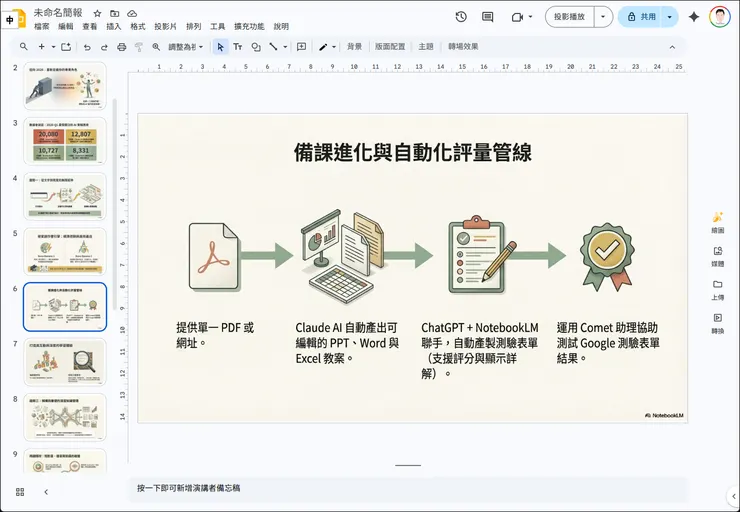Insert a comment via toolbar icon
This screenshot has width=740, height=512.
[301, 47]
